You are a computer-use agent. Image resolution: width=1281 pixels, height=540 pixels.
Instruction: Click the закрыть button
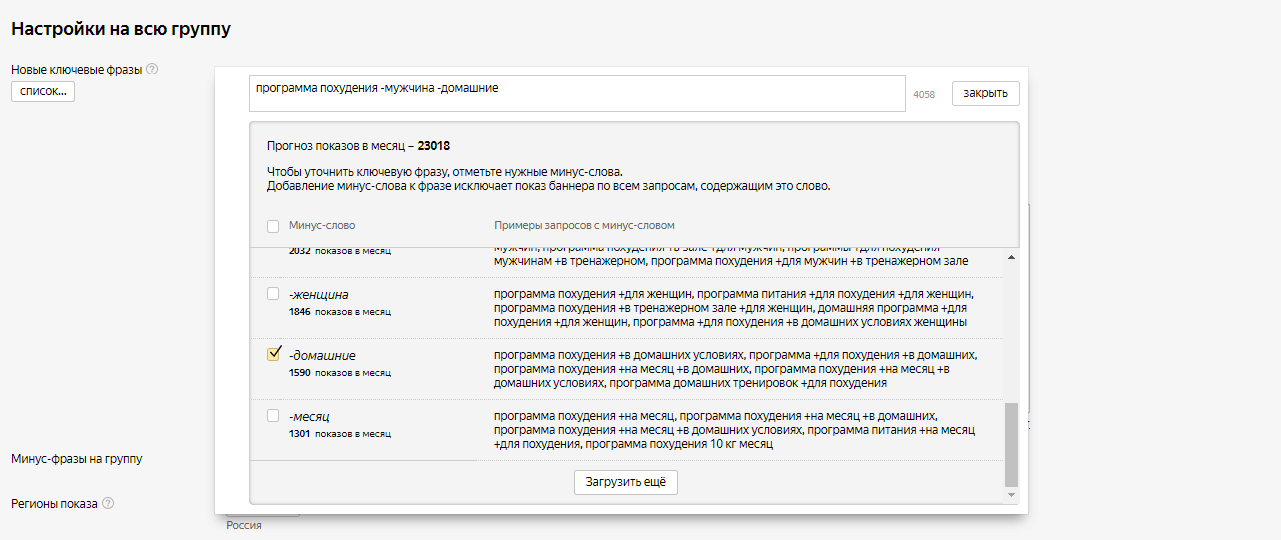click(985, 93)
